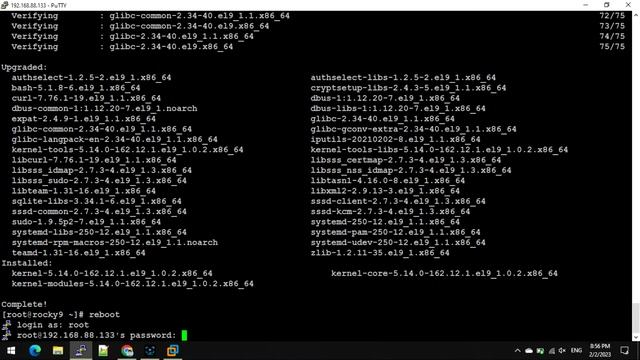Viewport: 640px width, 360px height.
Task: Click the '72/75' progress counter
Action: click(612, 16)
